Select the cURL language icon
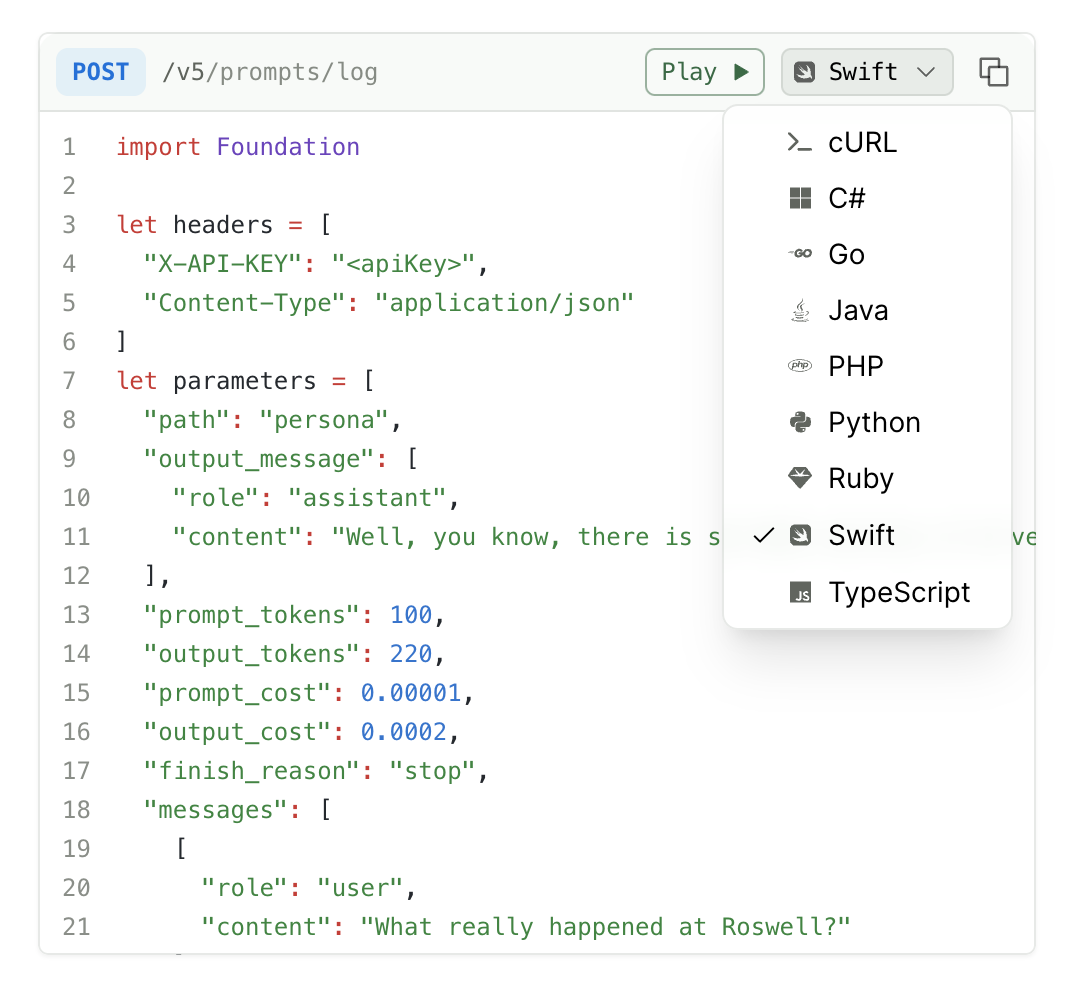Screen dimensions: 1086x988 click(x=800, y=142)
